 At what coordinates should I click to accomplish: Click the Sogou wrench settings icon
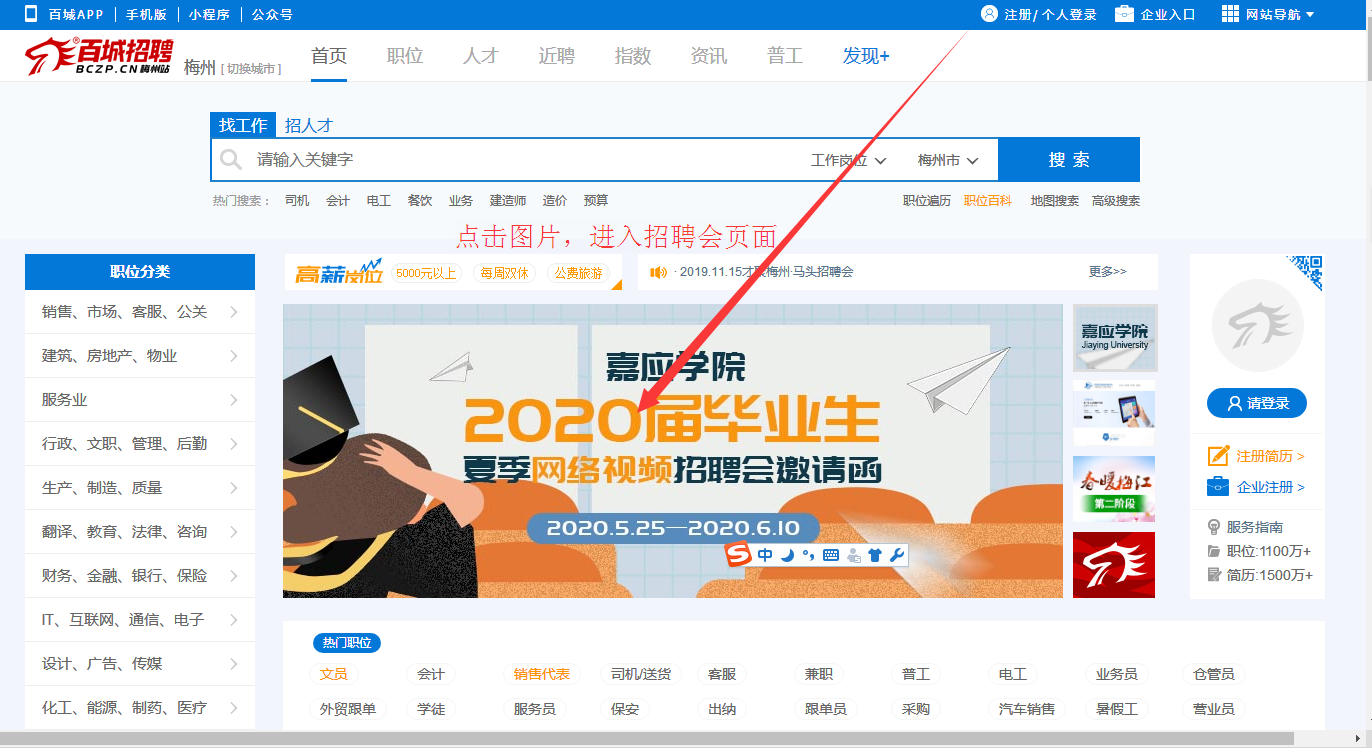(x=896, y=555)
